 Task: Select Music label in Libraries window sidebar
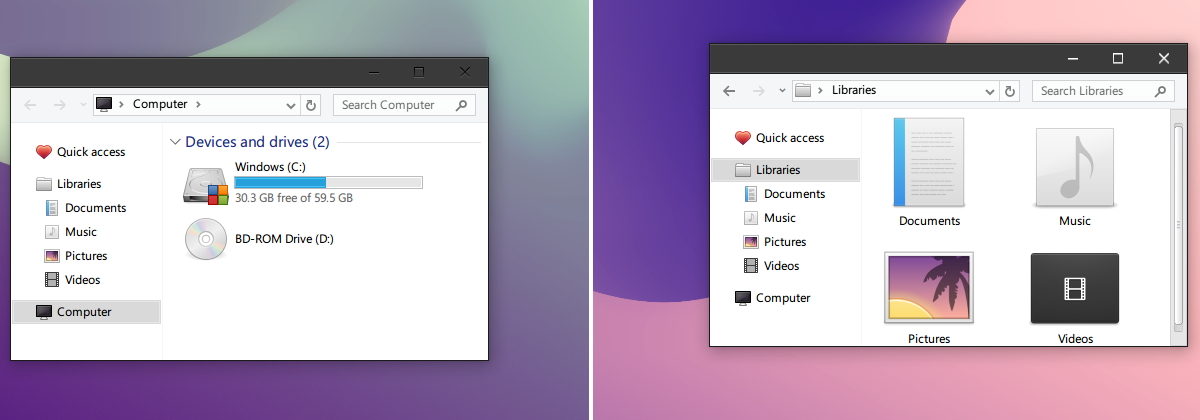tap(780, 218)
